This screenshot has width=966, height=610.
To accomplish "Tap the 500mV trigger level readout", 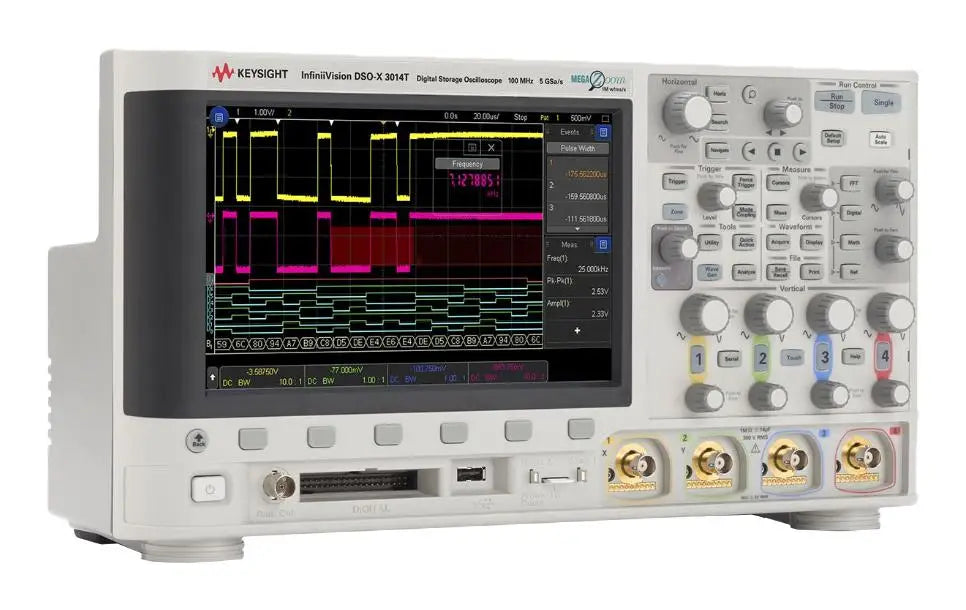I will [x=580, y=118].
